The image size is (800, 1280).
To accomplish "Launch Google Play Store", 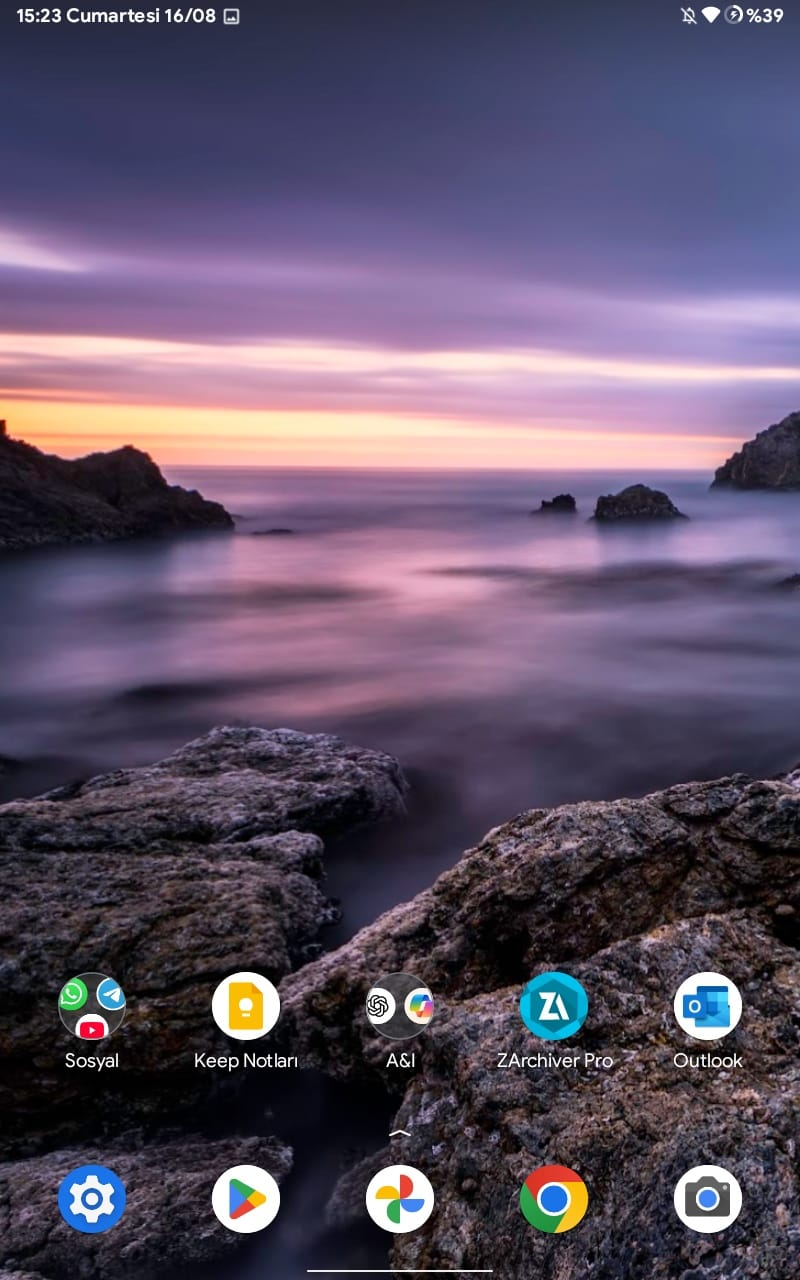I will [246, 1198].
